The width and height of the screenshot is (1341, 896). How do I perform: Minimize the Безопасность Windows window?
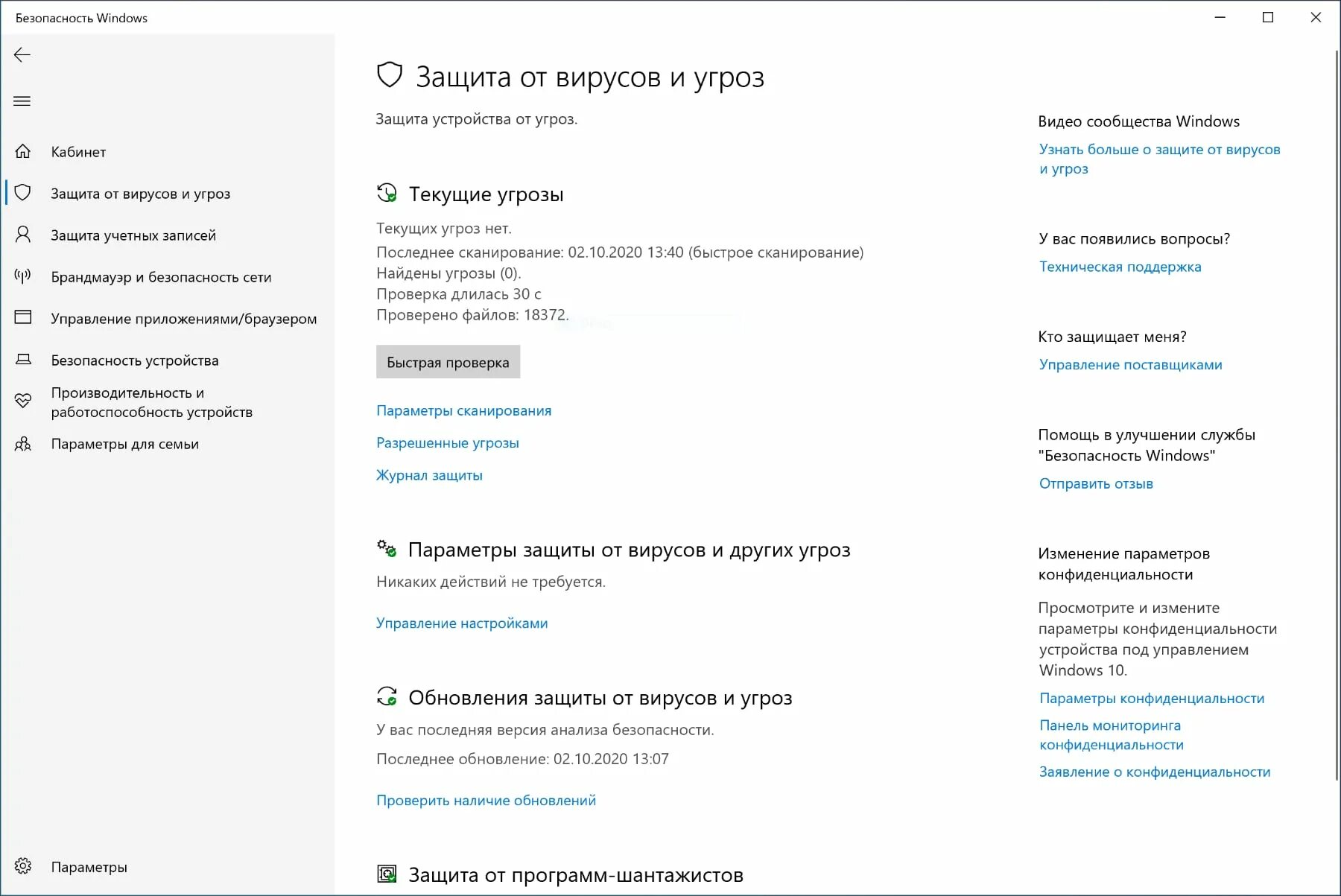(x=1220, y=17)
